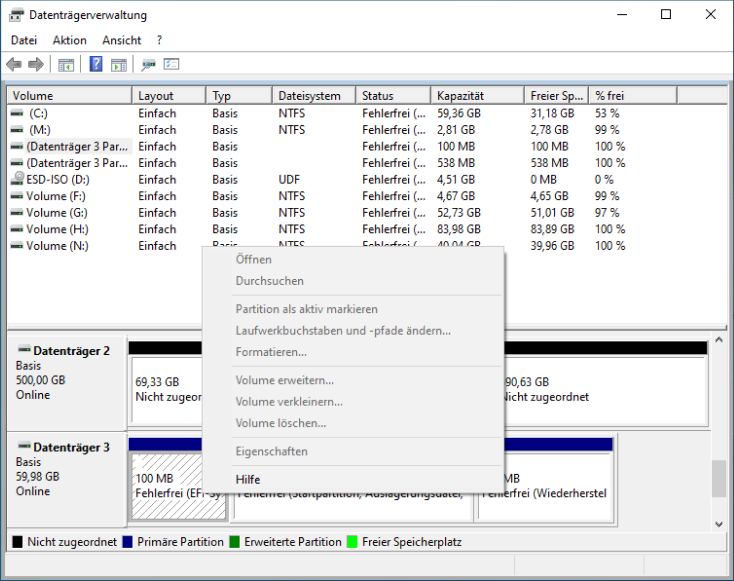The height and width of the screenshot is (581, 734).
Task: Click drive icon of 100 MB Datenträger 3 partition row
Action: [x=17, y=147]
